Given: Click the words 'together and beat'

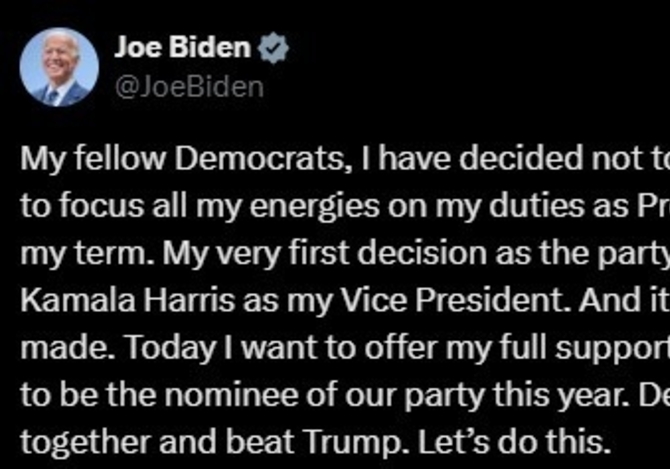Looking at the screenshot, I should click(x=157, y=443).
